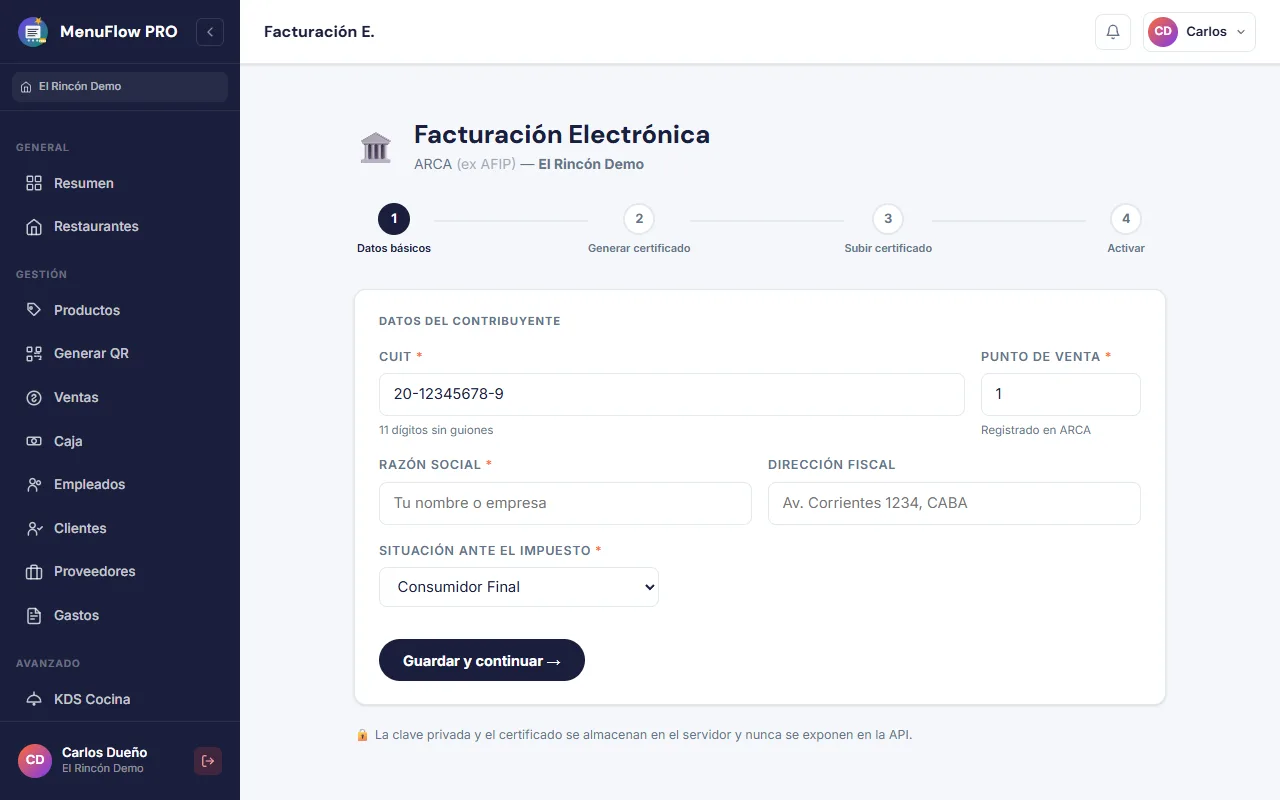Click the Resumen grid icon
1280x800 pixels.
(x=34, y=183)
